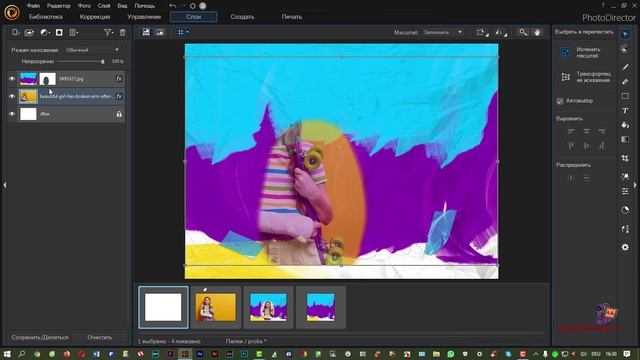640x360 pixels.
Task: Click the fx icon on 5895327.jpg layer
Action: (119, 79)
